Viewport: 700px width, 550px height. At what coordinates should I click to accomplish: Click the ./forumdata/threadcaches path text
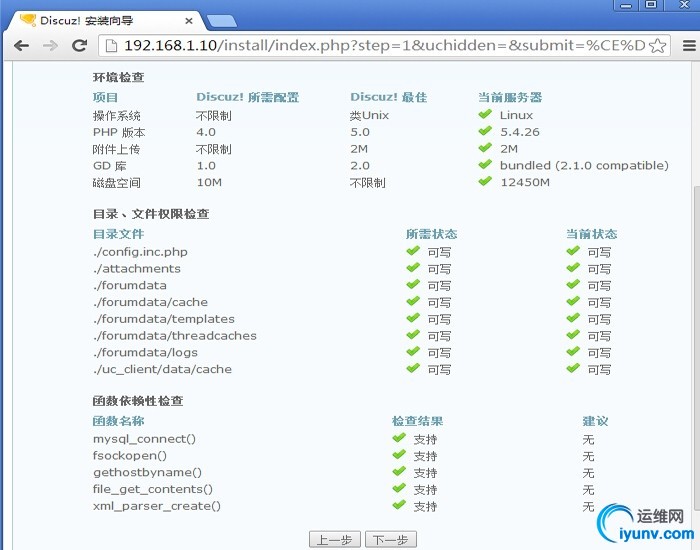175,336
